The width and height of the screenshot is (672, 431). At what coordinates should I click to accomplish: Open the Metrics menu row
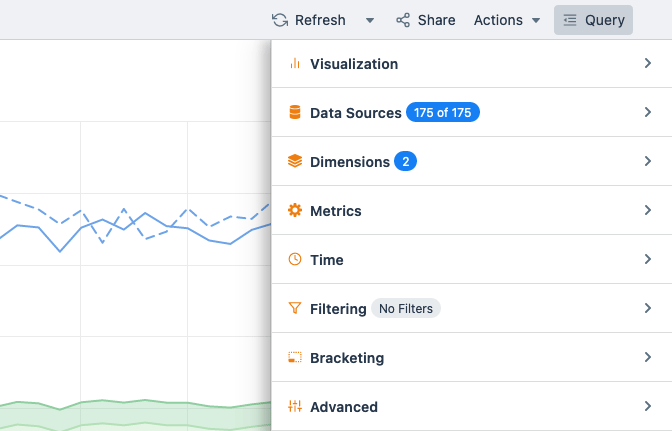pos(470,211)
